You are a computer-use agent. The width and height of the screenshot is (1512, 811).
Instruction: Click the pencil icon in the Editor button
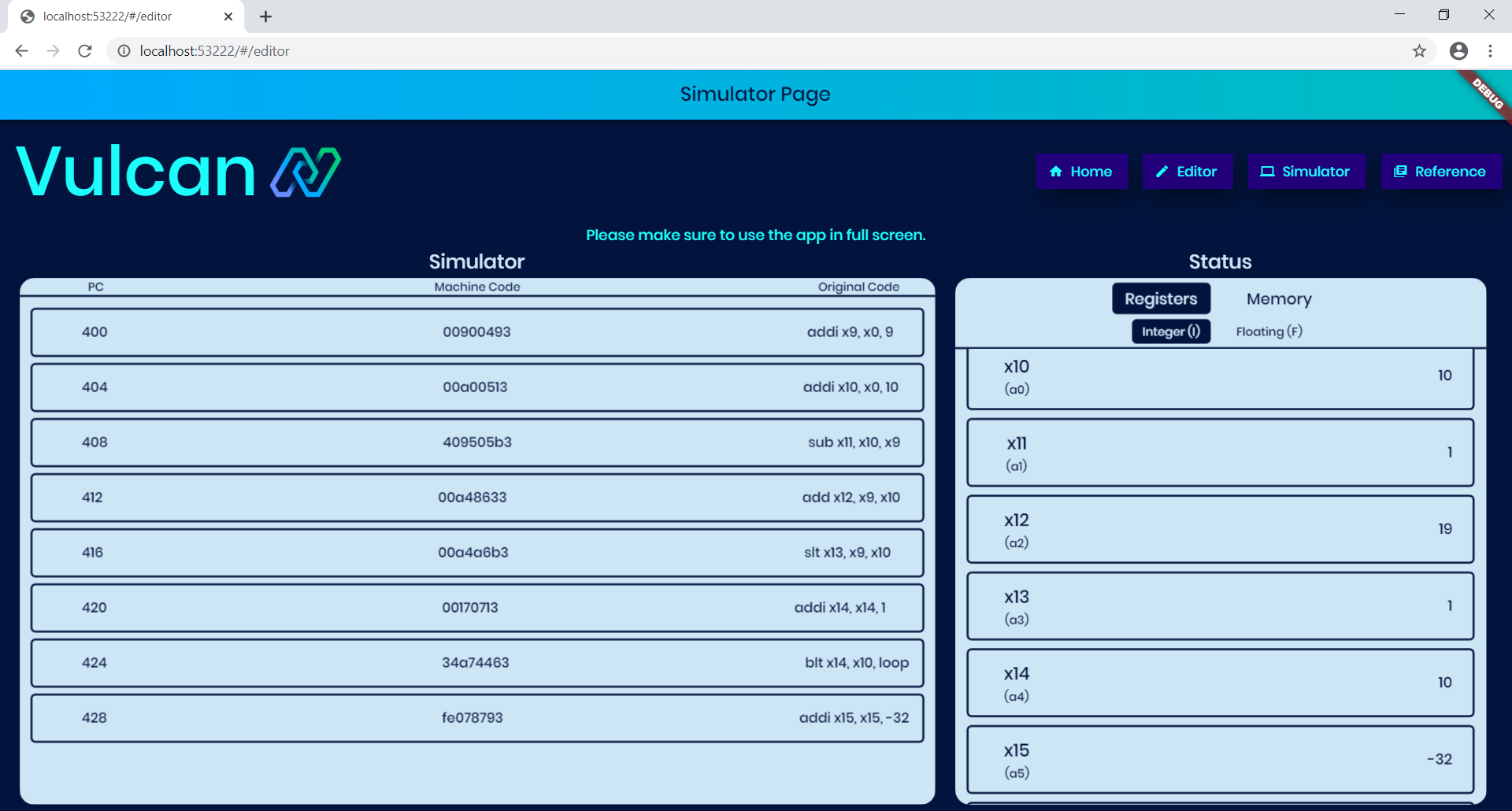coord(1162,172)
